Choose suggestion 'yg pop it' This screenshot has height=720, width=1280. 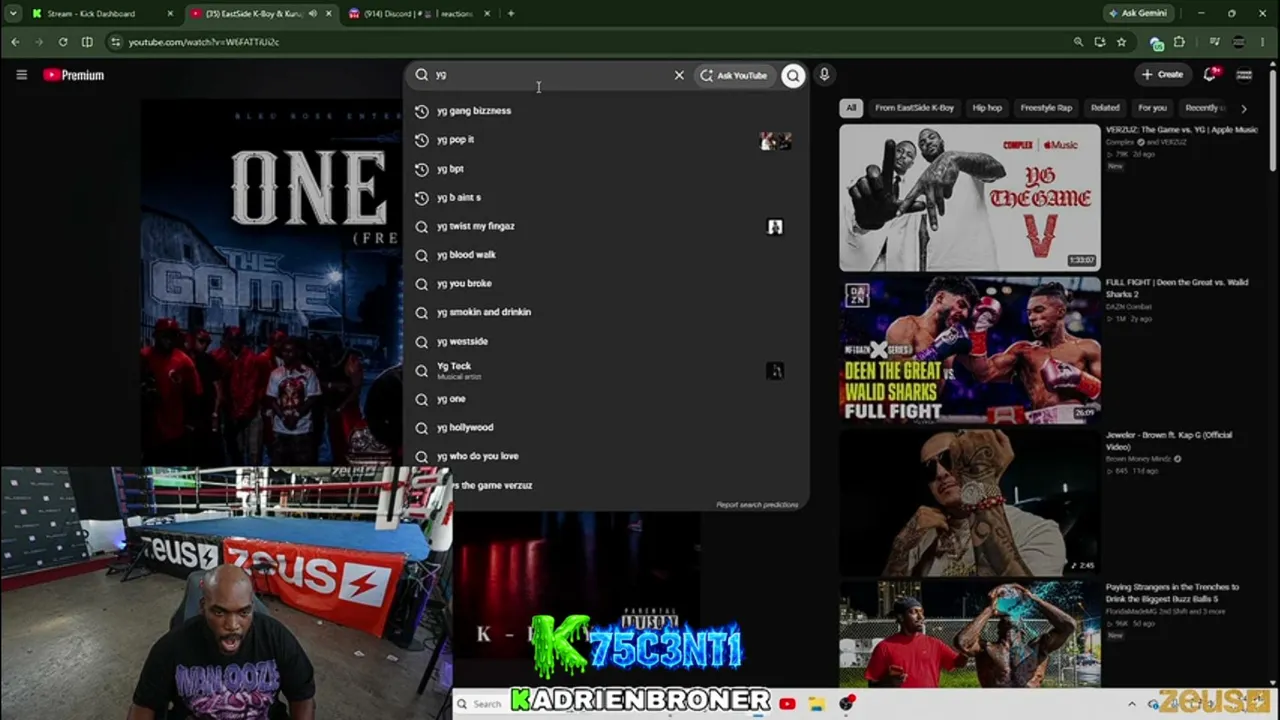tap(606, 140)
